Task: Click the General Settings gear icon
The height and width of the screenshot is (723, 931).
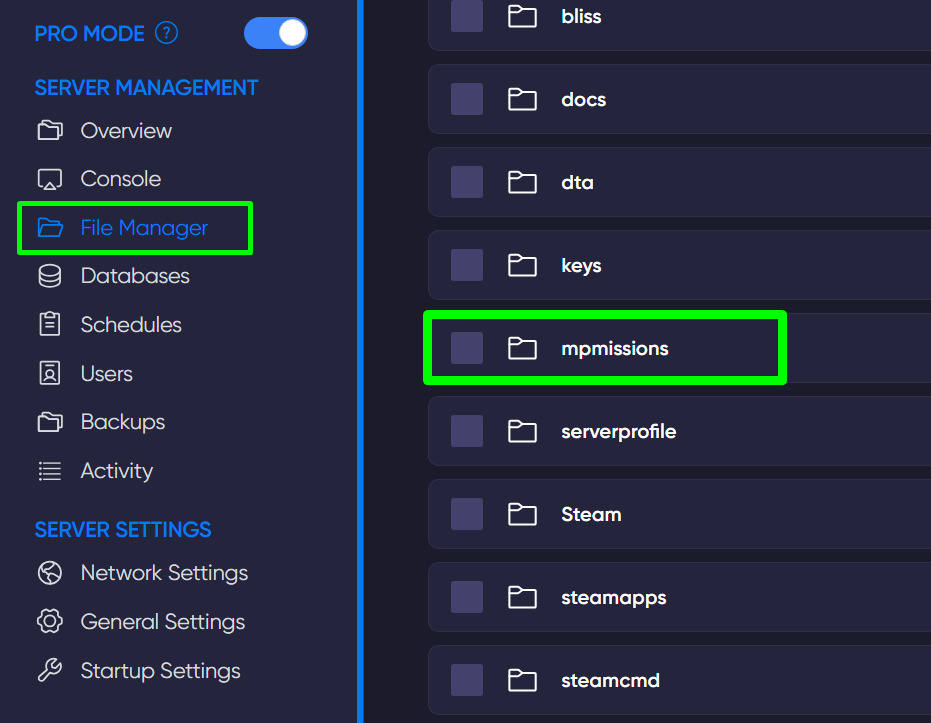Action: click(x=50, y=621)
